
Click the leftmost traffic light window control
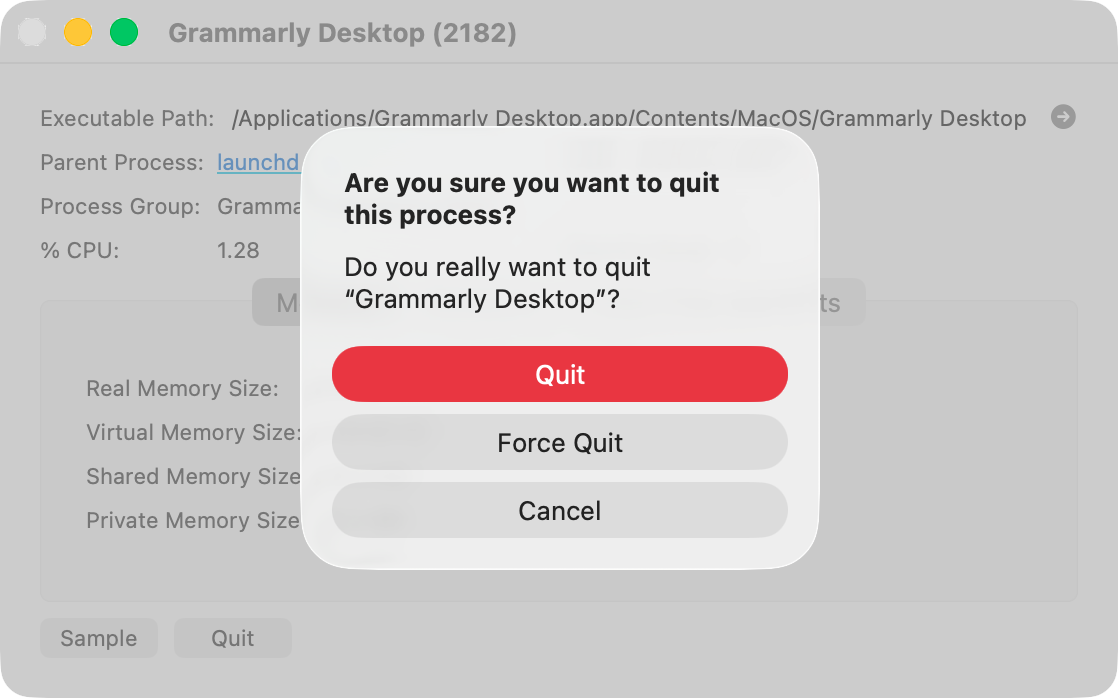(32, 31)
